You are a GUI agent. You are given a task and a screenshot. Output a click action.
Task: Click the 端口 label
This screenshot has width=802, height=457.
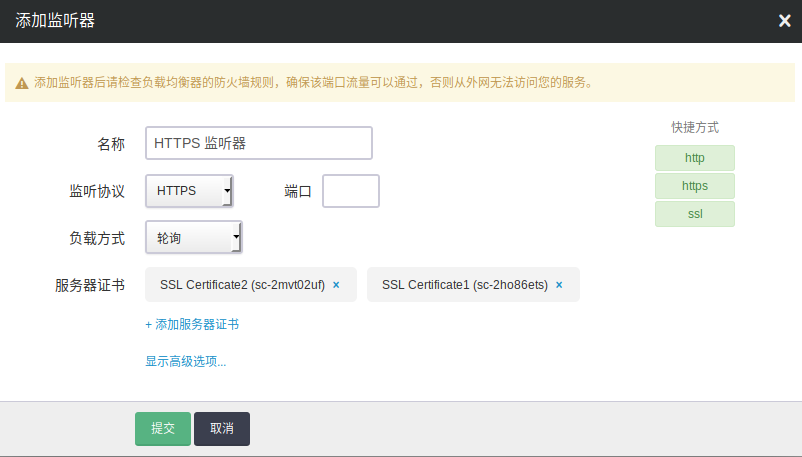298,192
